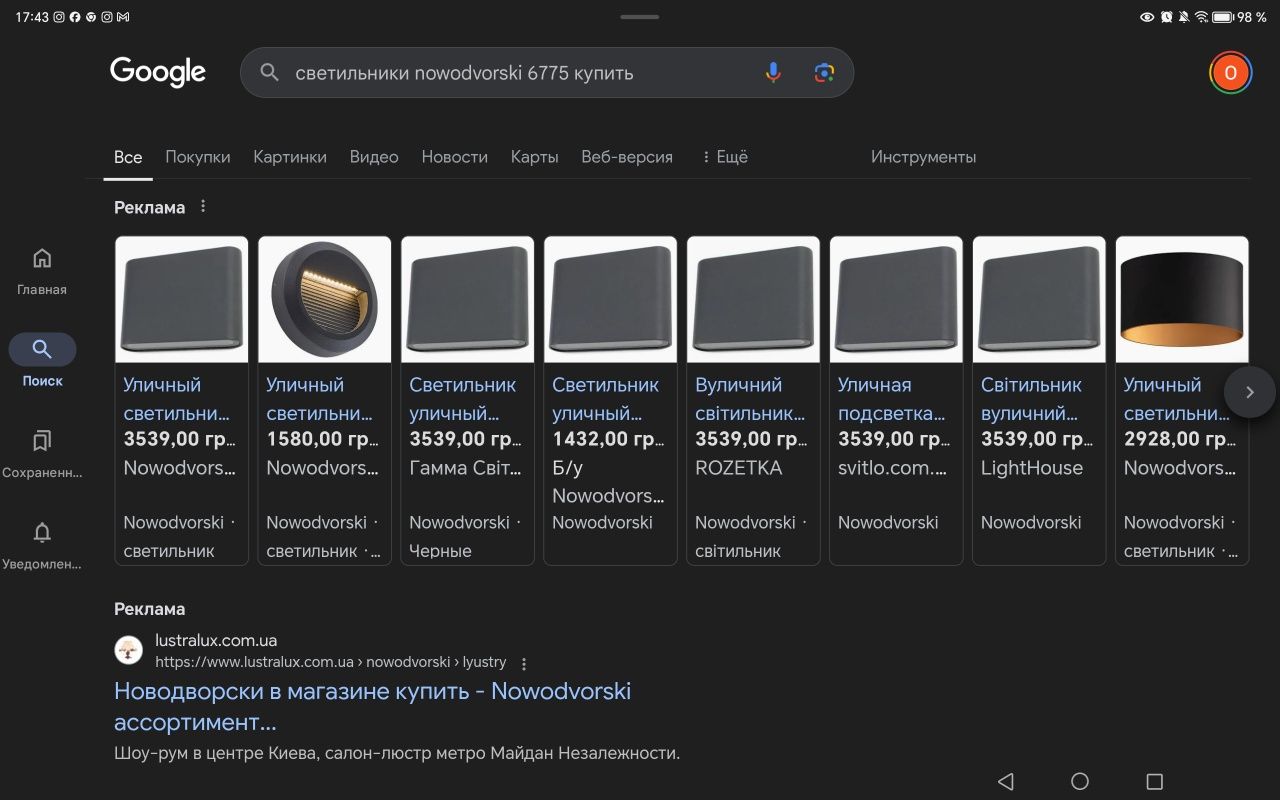
Task: Tap the Android home circle button
Action: click(x=1080, y=781)
